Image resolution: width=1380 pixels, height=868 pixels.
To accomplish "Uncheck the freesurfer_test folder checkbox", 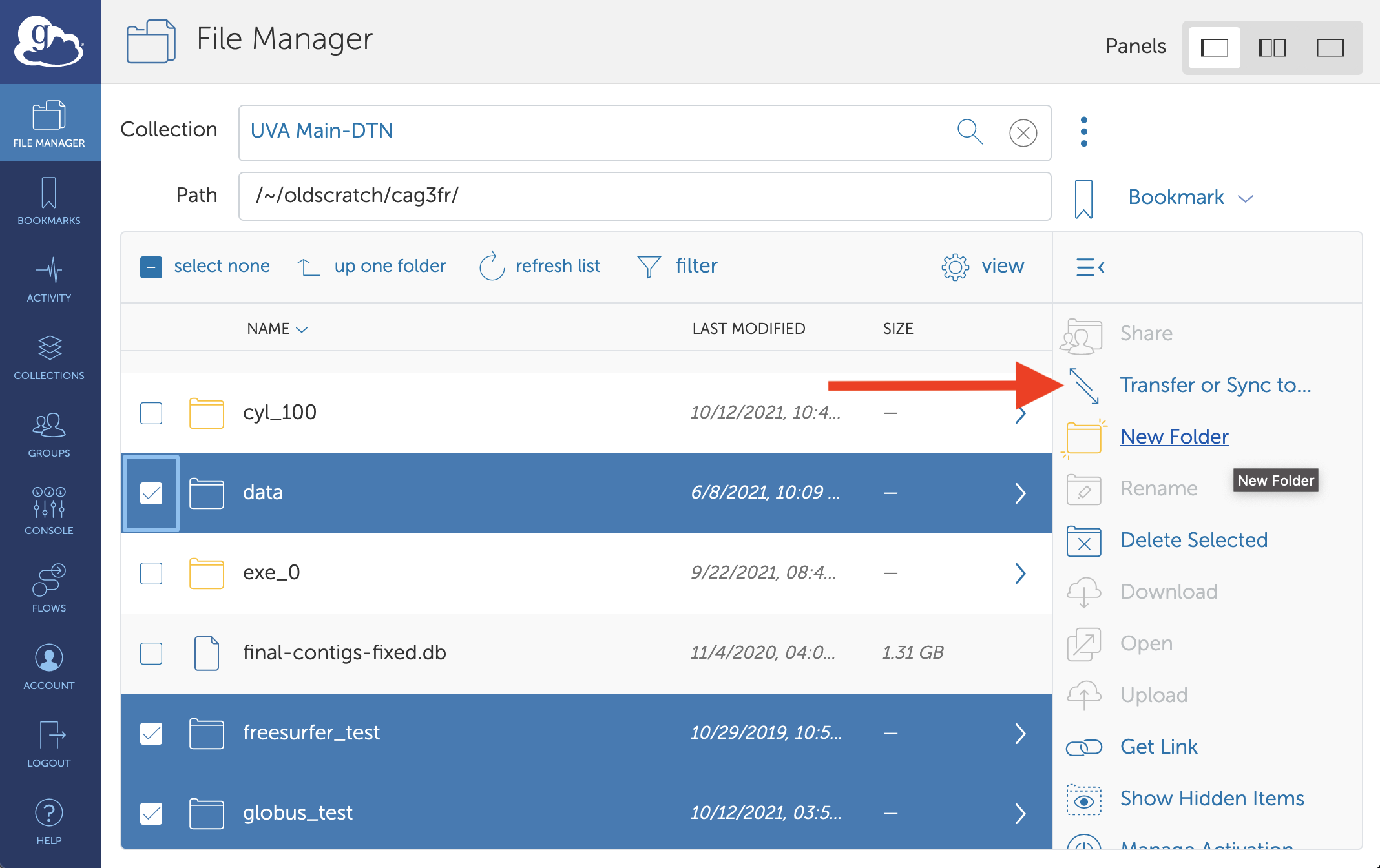I will [151, 733].
